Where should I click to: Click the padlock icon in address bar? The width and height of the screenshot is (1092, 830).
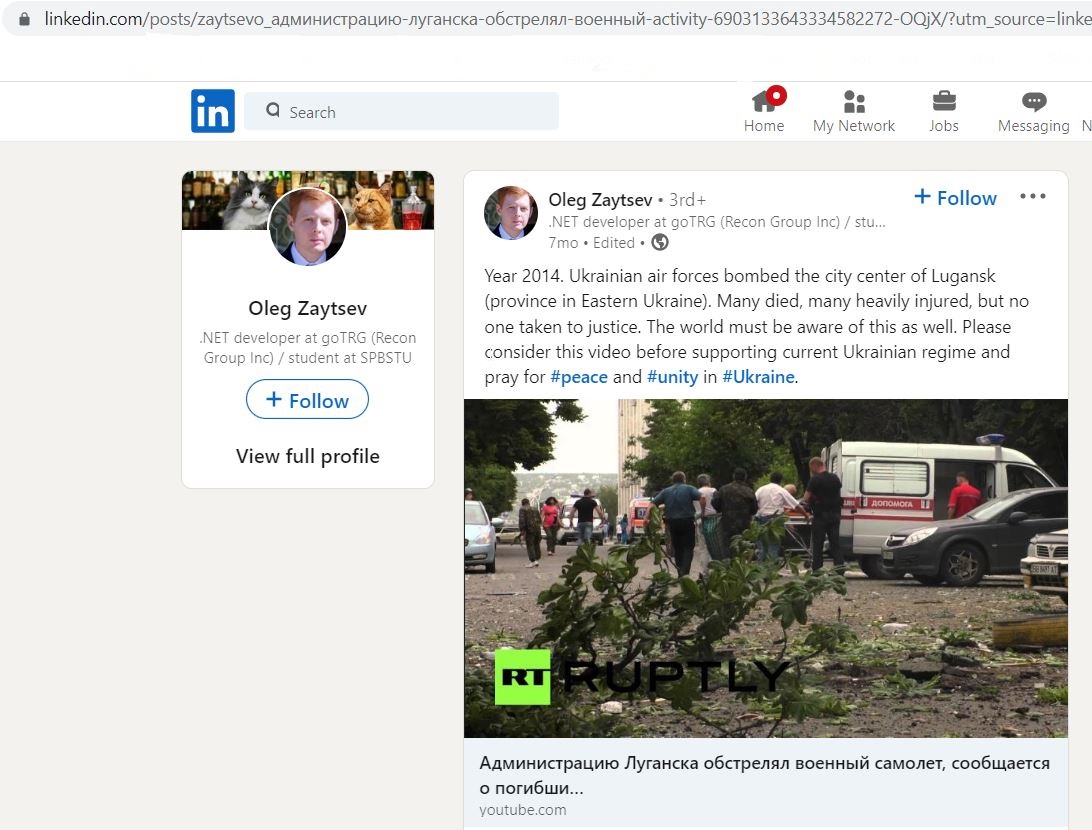24,19
